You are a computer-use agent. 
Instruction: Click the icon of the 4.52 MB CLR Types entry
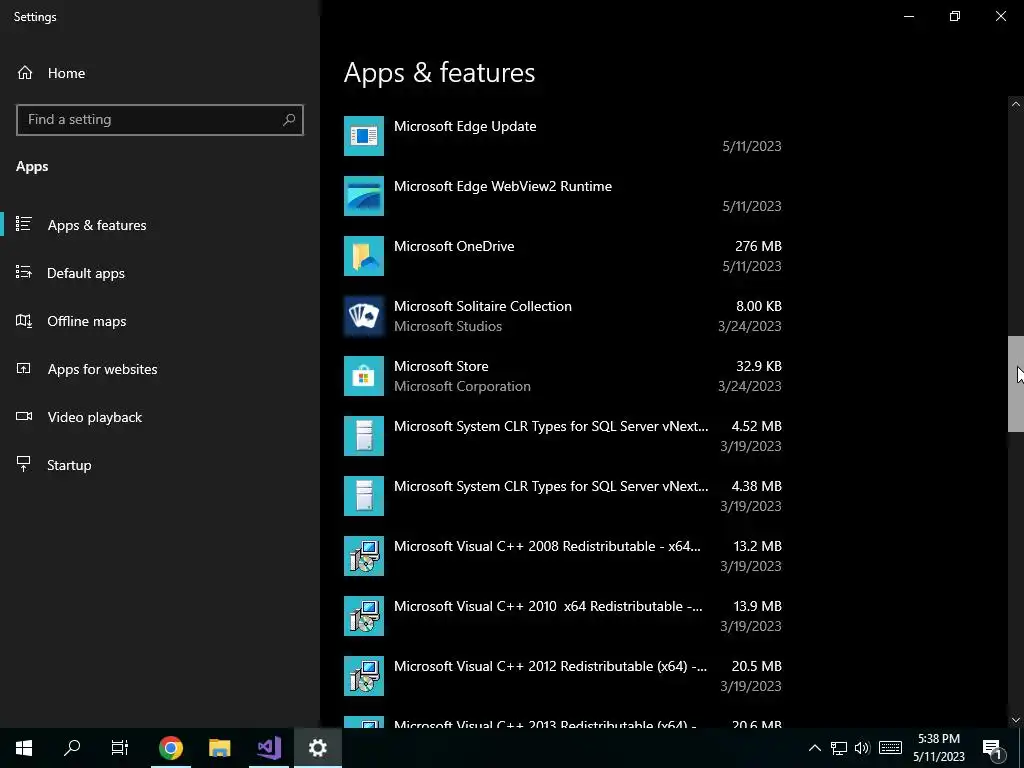pyautogui.click(x=364, y=436)
